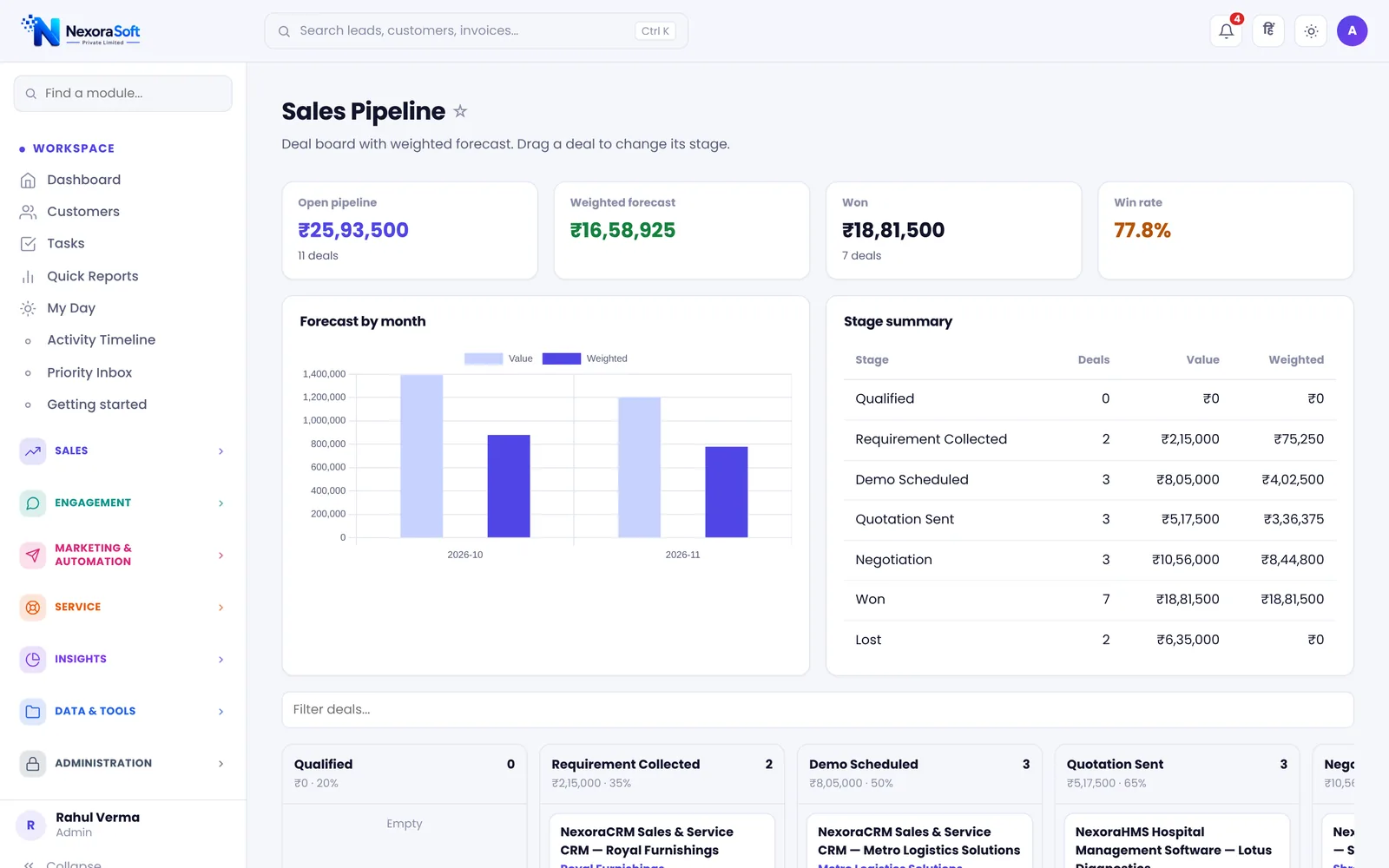Toggle the light/dark theme icon

1311,31
